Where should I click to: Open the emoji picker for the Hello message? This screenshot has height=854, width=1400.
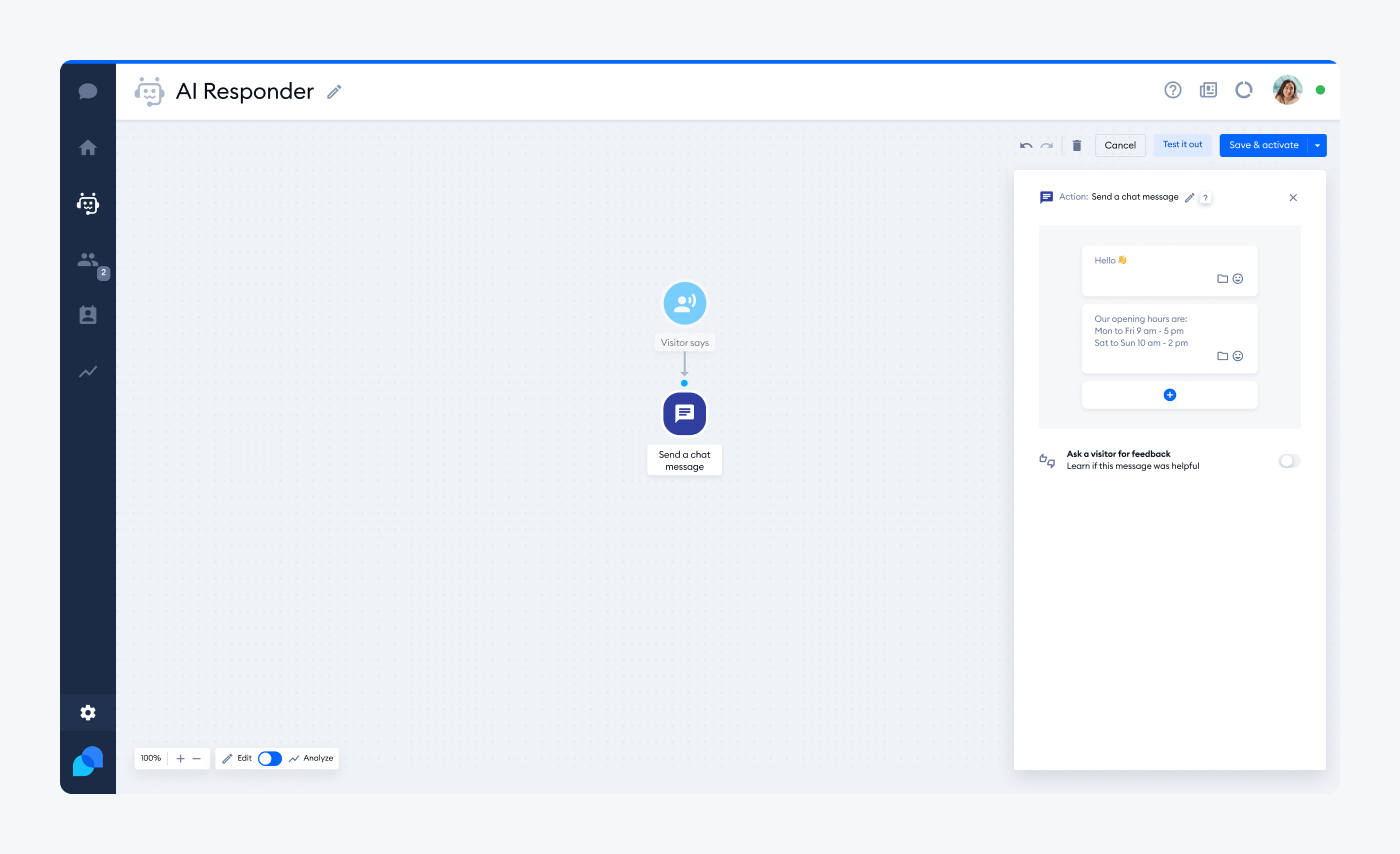1239,278
